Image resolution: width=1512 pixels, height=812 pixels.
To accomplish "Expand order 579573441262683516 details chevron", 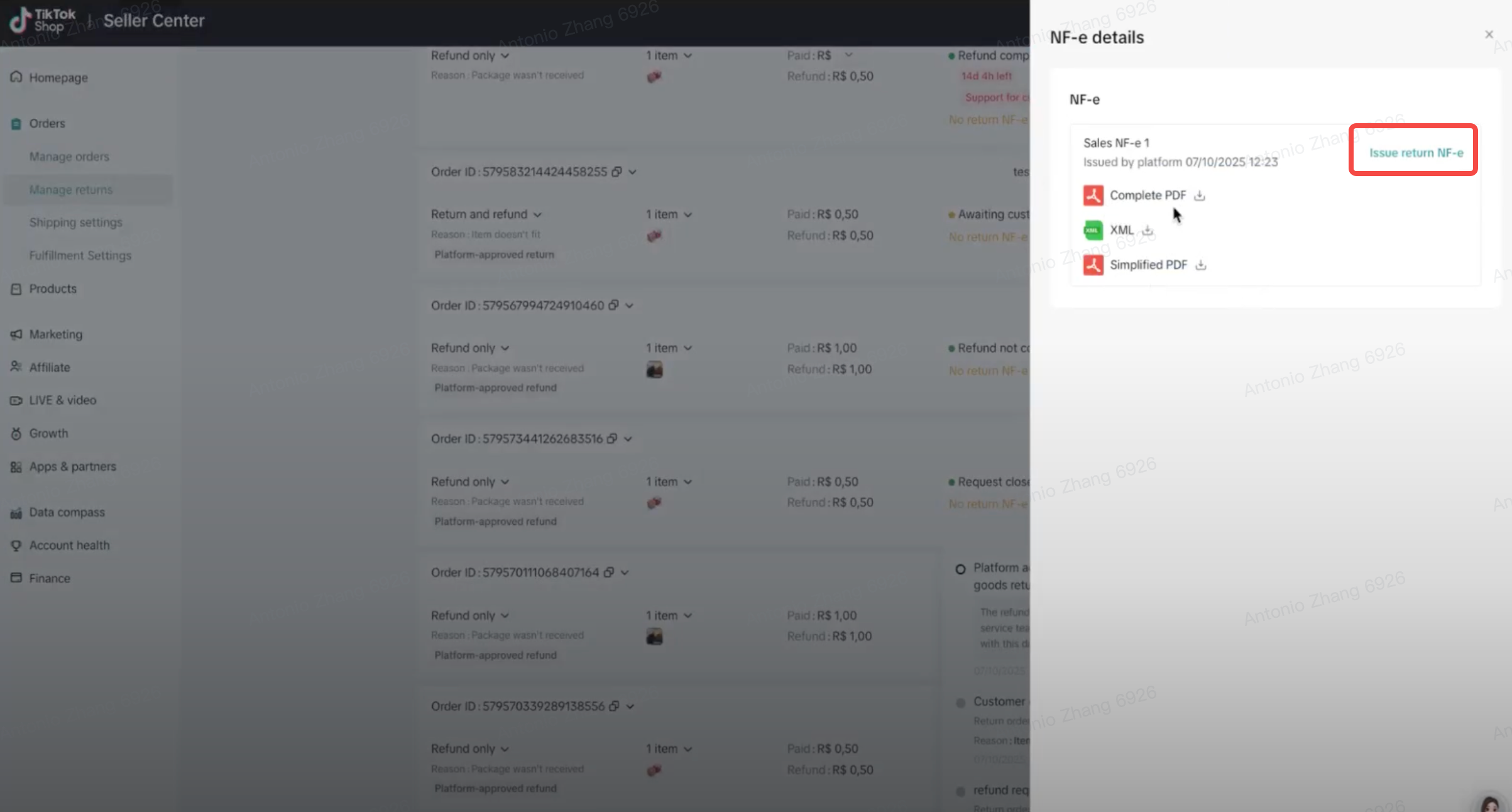I will pyautogui.click(x=628, y=439).
